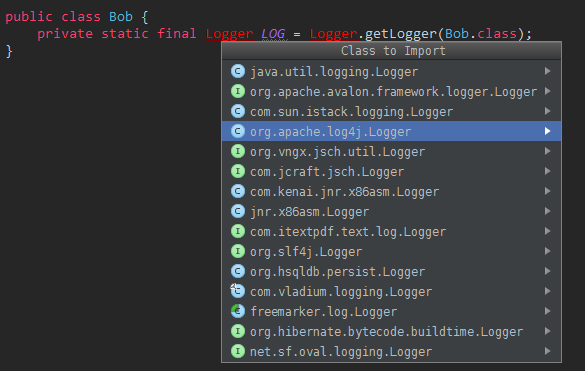Click class icon next to org.hsqldb.persist.Logger

click(x=238, y=271)
